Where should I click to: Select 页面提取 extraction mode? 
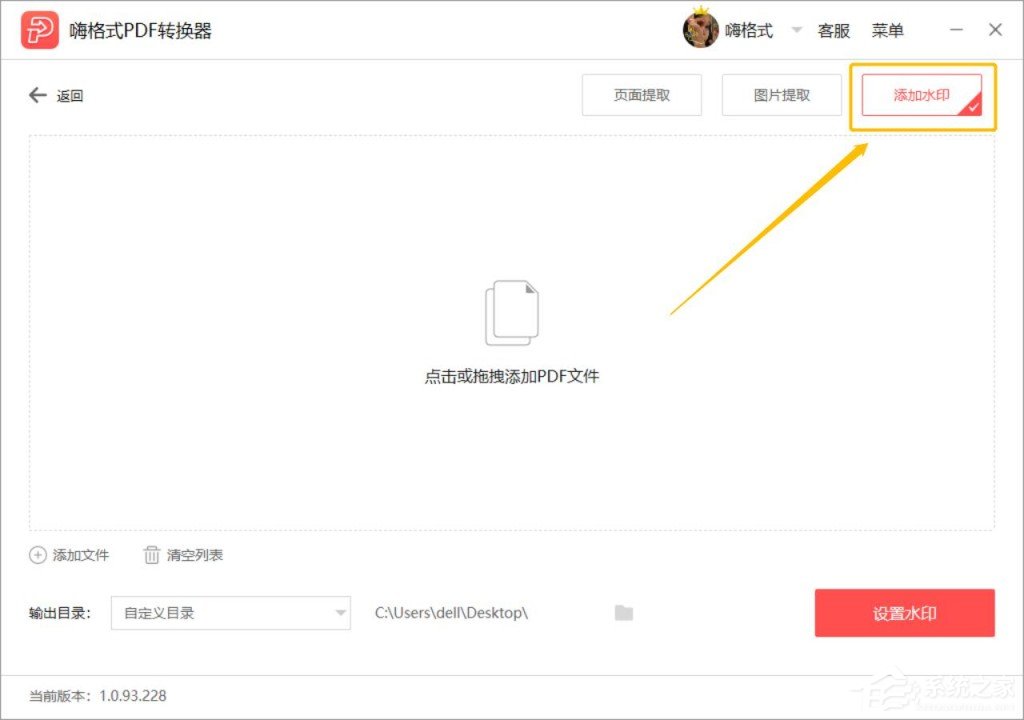(641, 95)
